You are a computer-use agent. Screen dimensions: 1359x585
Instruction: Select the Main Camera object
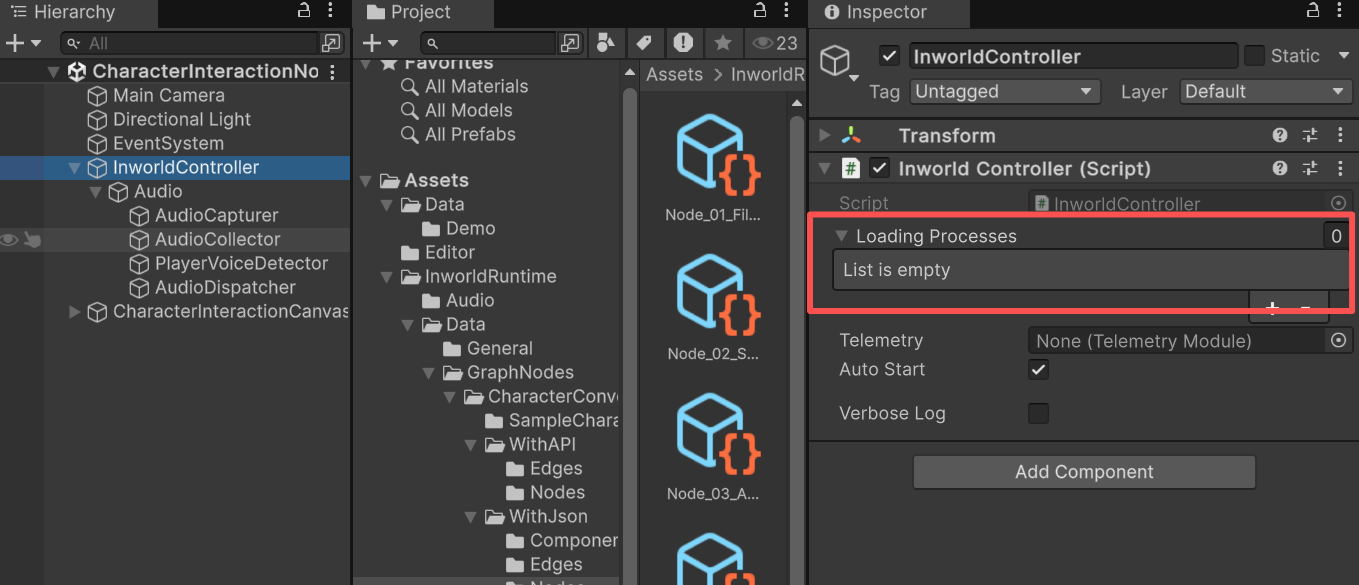(169, 96)
